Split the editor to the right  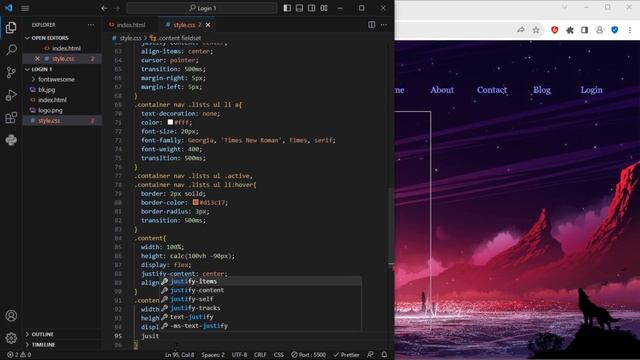click(371, 25)
